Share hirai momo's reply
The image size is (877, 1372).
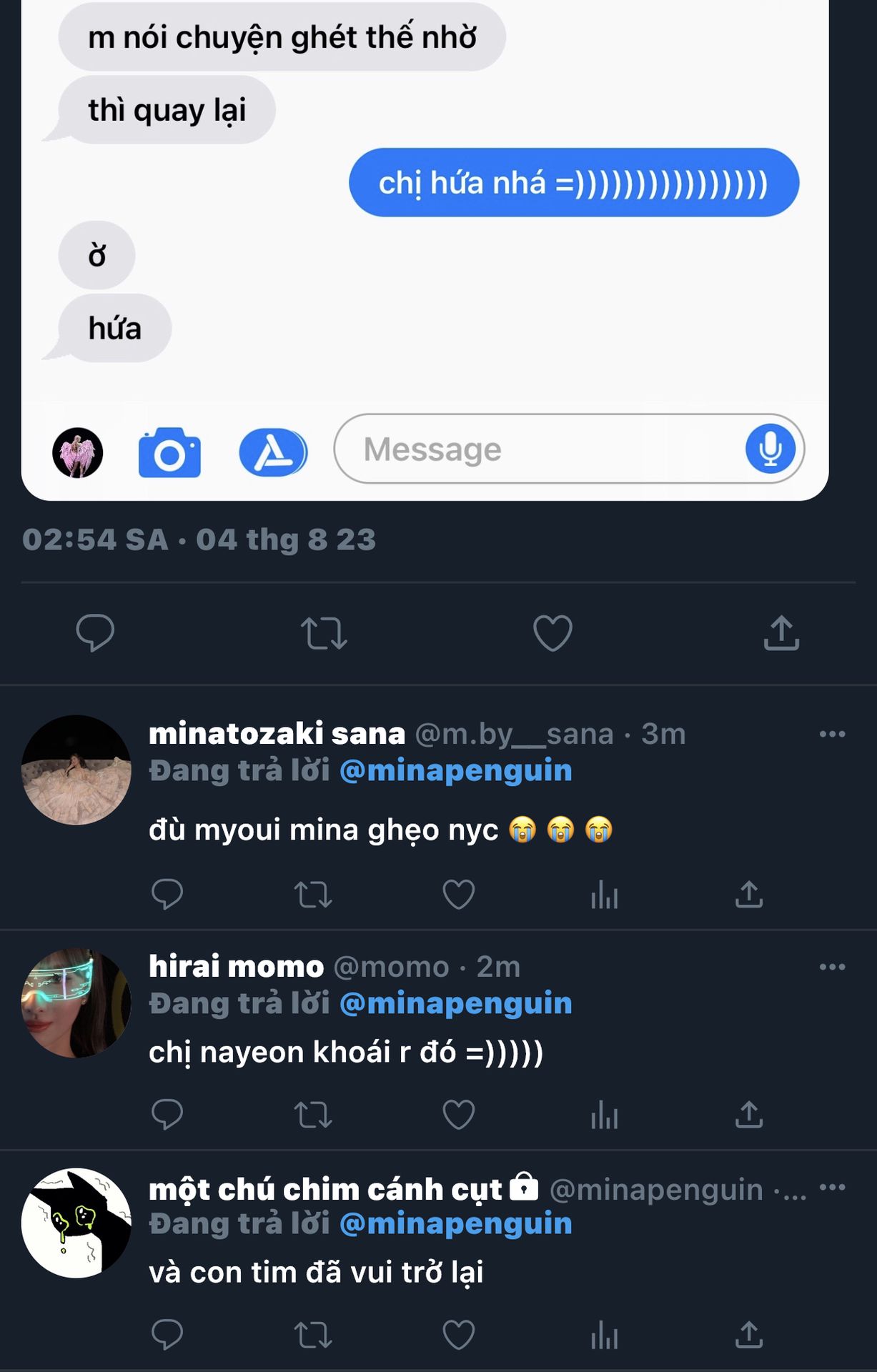click(749, 1114)
